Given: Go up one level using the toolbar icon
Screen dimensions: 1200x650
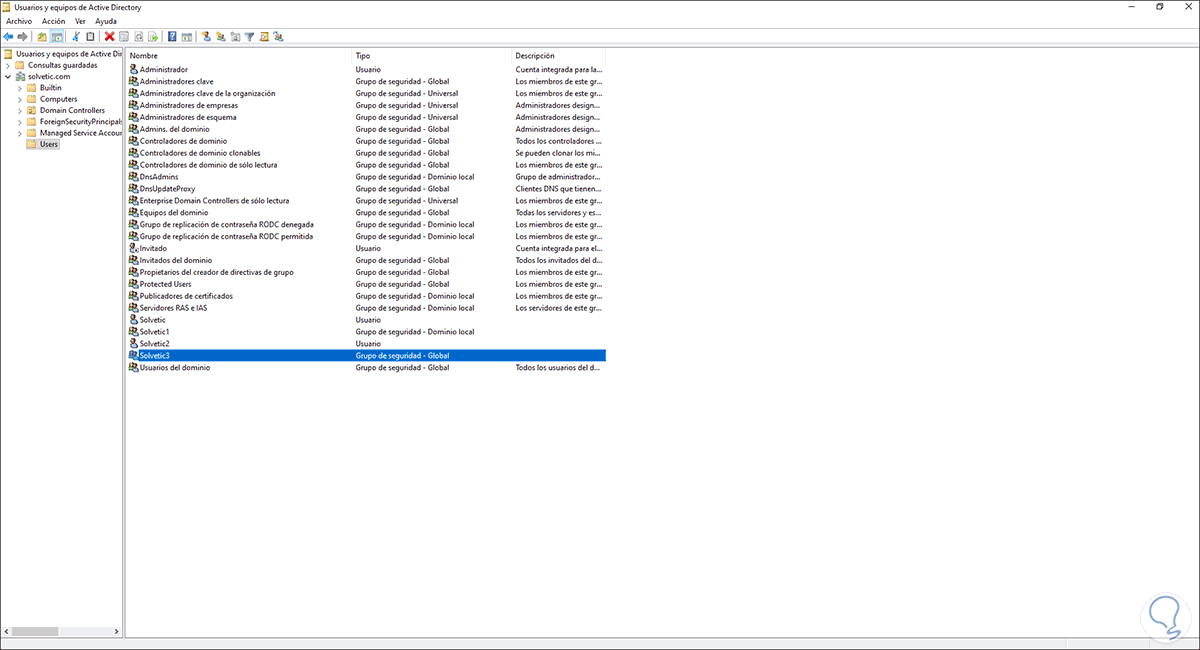Looking at the screenshot, I should (42, 37).
